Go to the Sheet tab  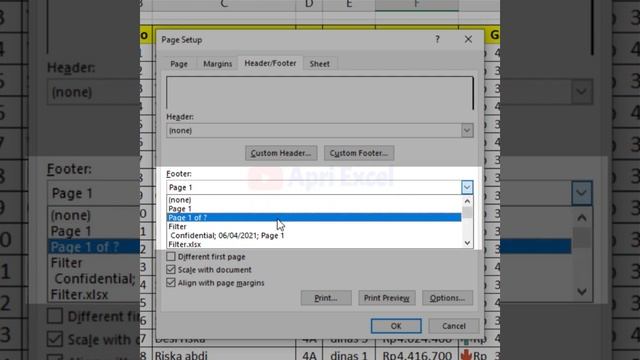[320, 64]
